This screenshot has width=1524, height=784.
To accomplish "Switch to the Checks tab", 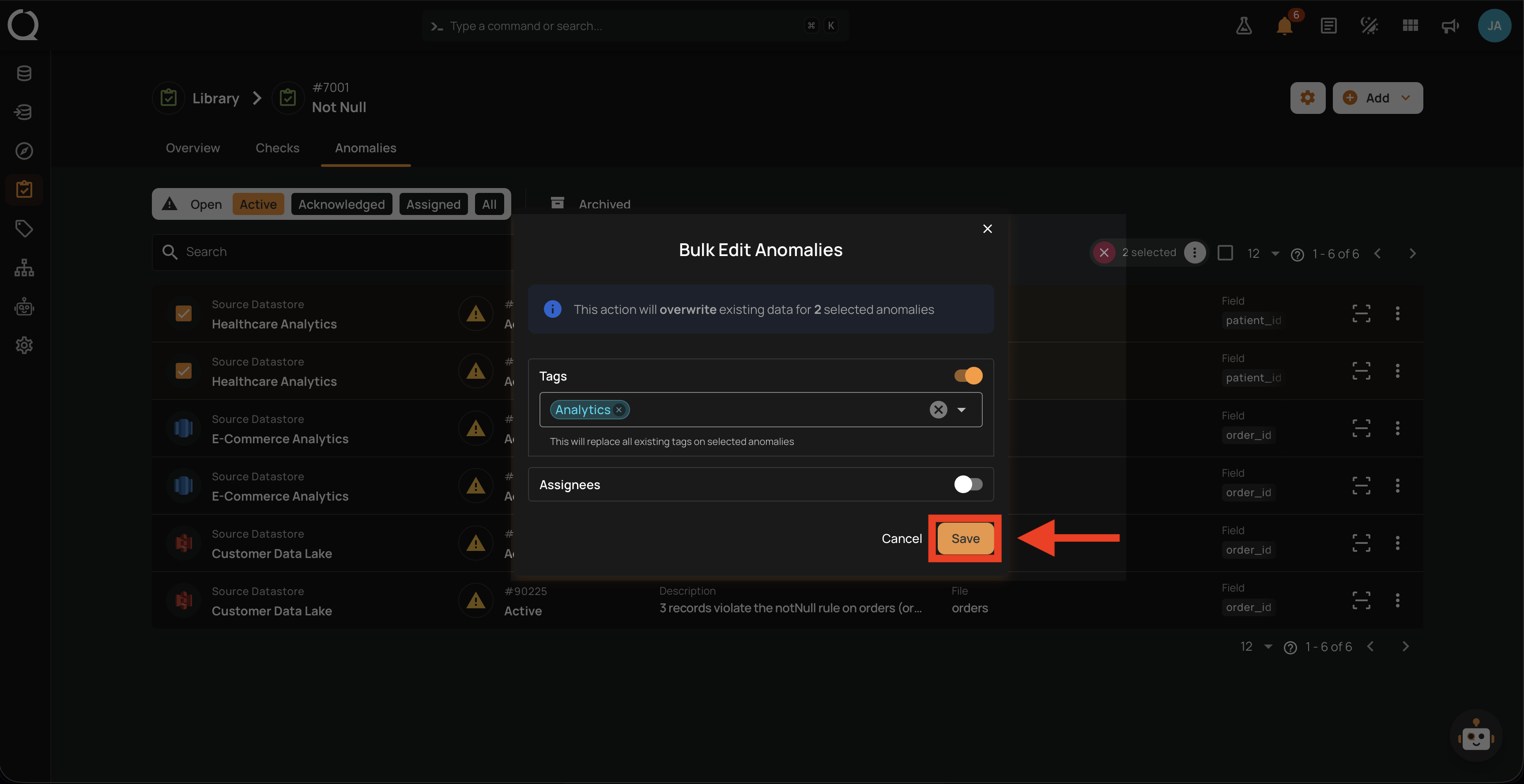I will click(277, 148).
